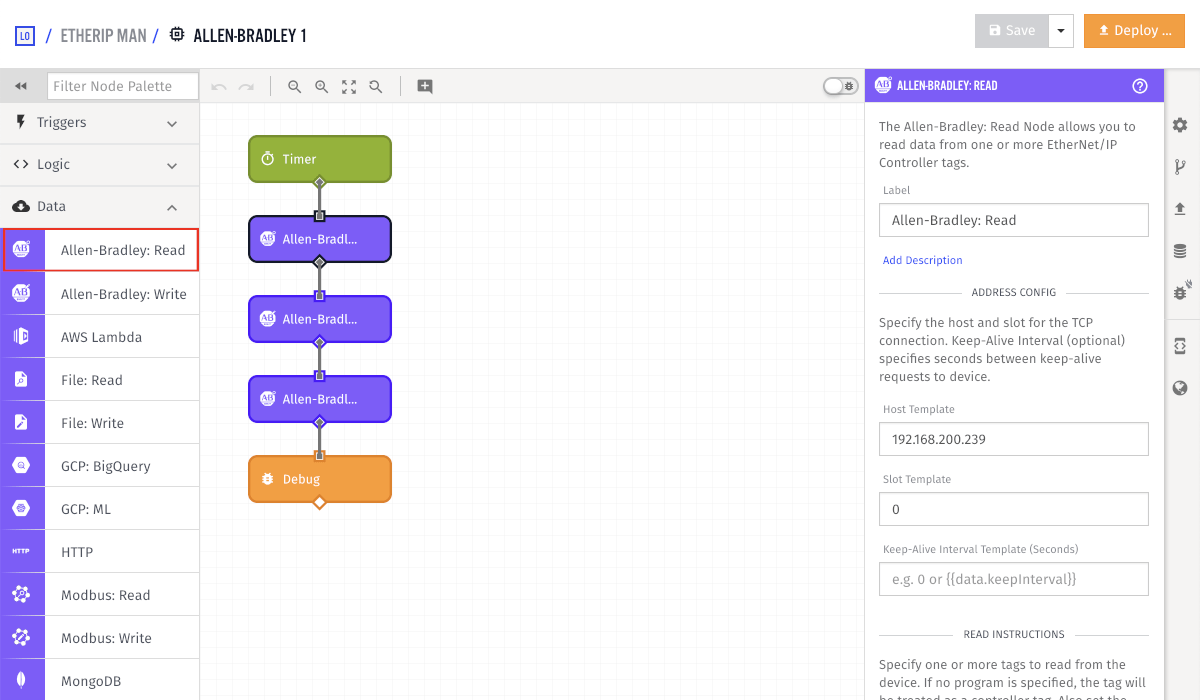Viewport: 1200px width, 700px height.
Task: Click the Keep-Alive Interval Template field
Action: 1014,579
